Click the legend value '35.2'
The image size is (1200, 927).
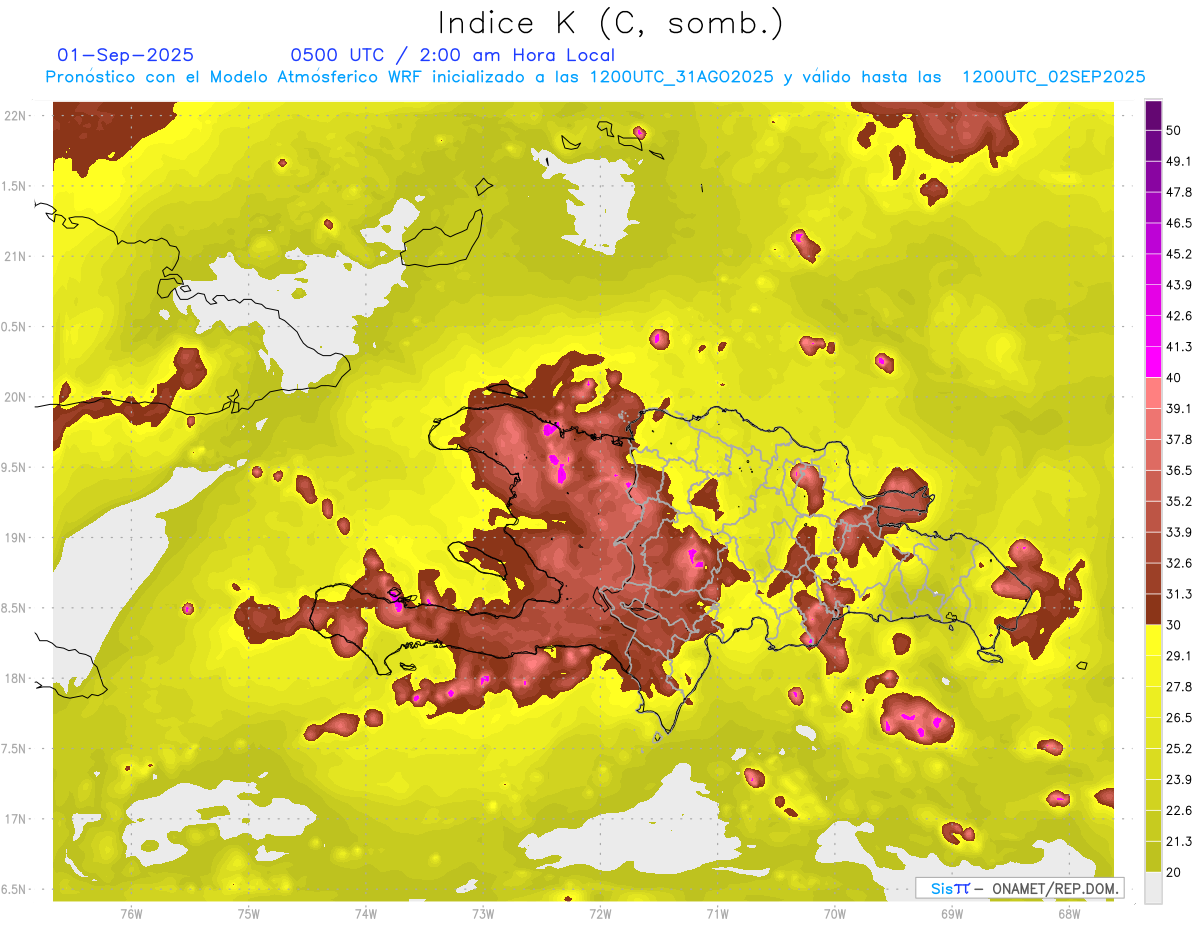coord(1179,501)
